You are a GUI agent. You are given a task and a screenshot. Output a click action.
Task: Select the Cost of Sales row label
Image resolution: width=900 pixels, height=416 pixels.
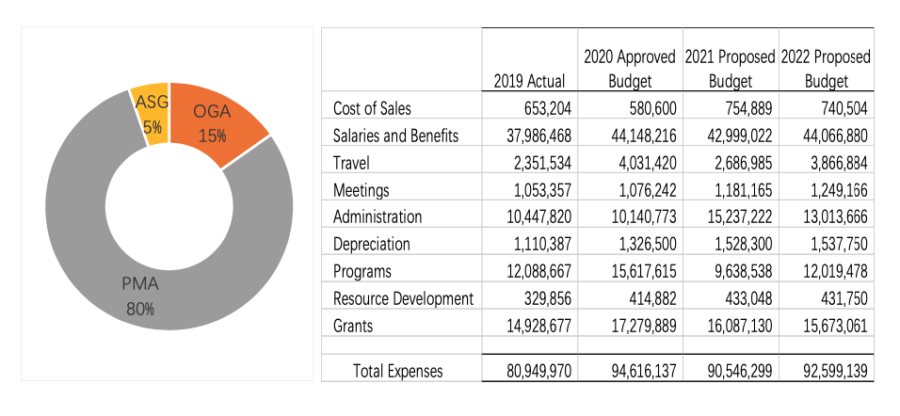point(370,108)
